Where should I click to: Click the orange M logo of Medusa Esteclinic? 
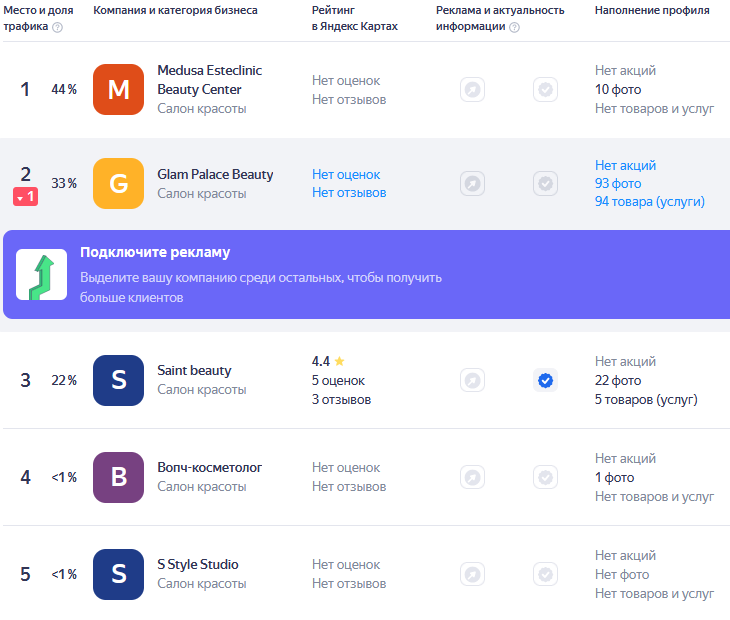pos(118,89)
